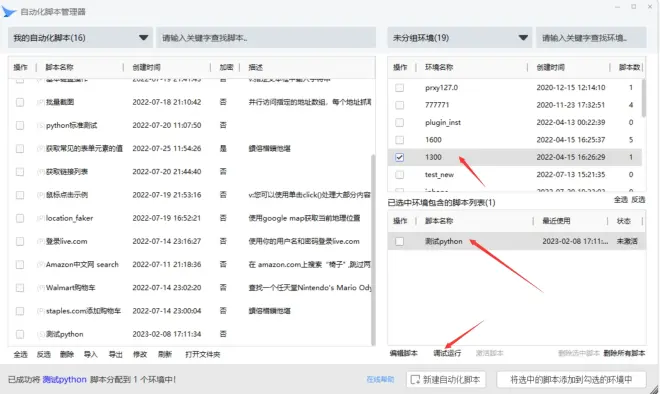Click 修改 to modify the script
The image size is (660, 394).
pos(140,354)
